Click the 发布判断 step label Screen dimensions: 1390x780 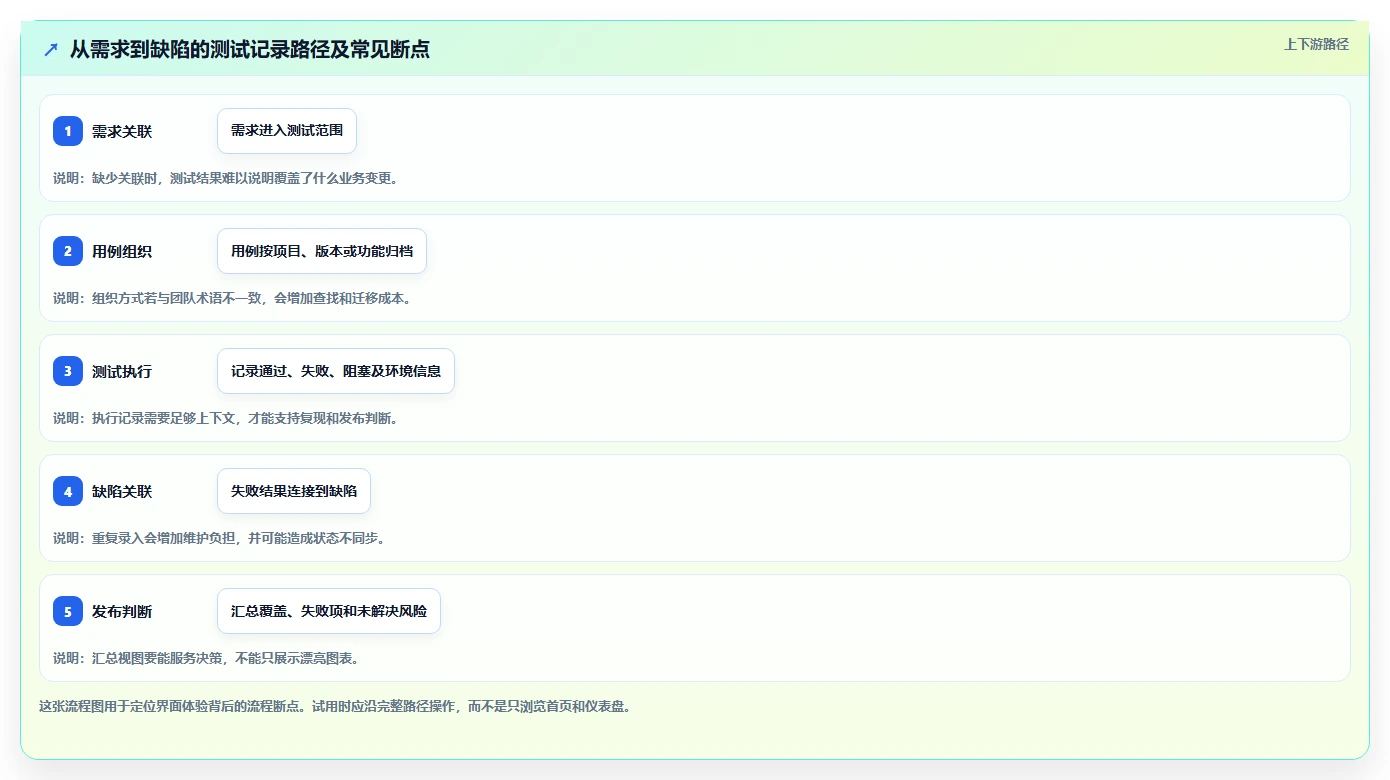[122, 611]
